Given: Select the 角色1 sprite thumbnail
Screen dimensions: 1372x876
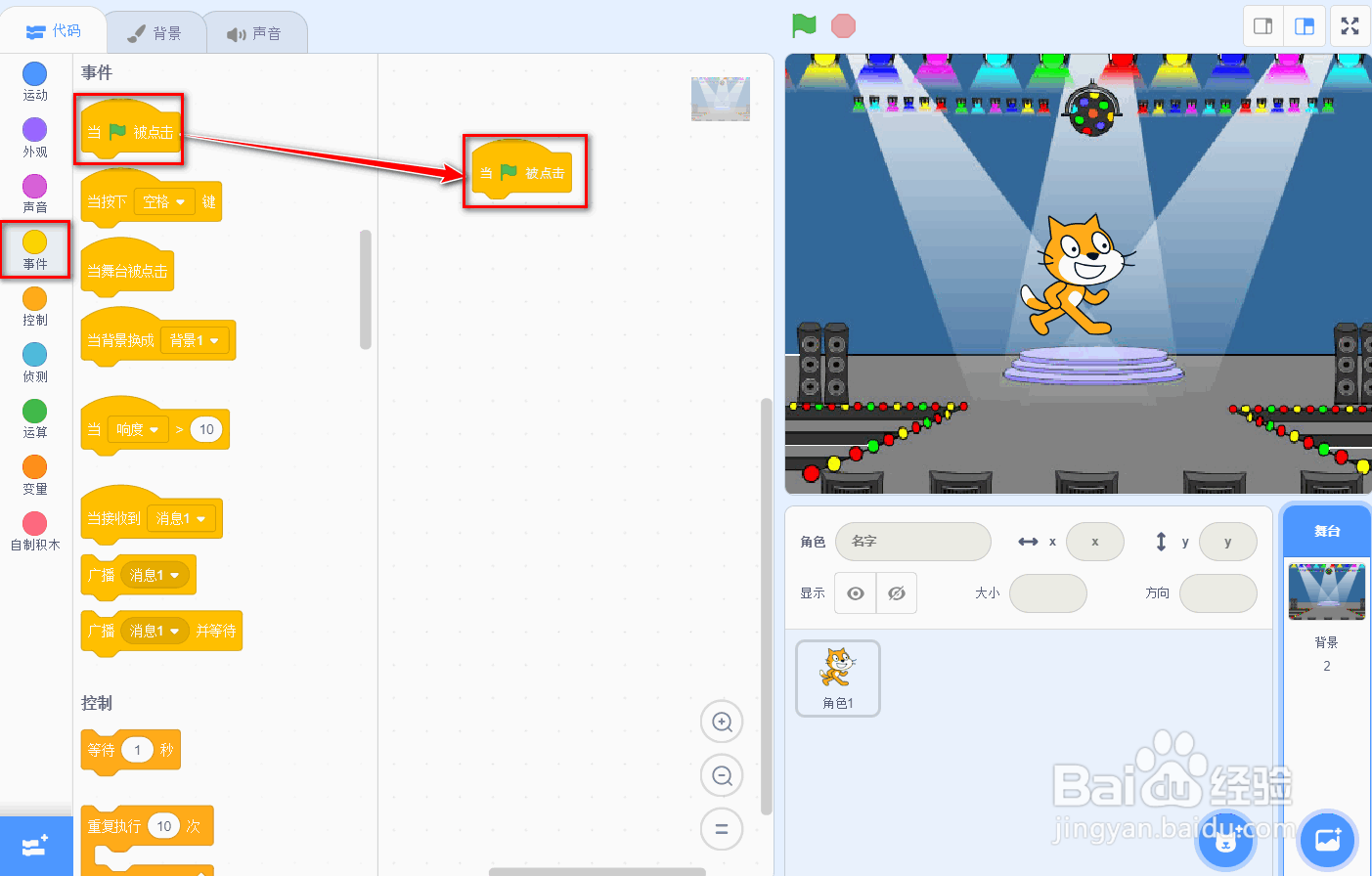Looking at the screenshot, I should tap(838, 679).
